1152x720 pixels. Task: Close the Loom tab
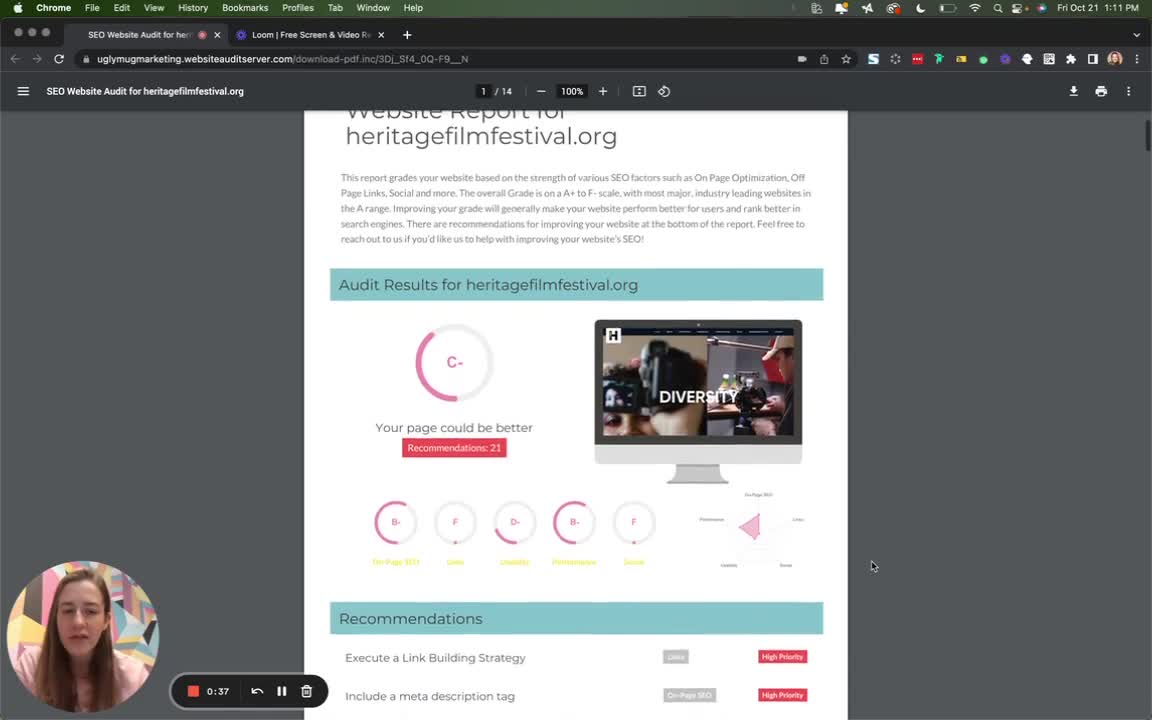[381, 35]
